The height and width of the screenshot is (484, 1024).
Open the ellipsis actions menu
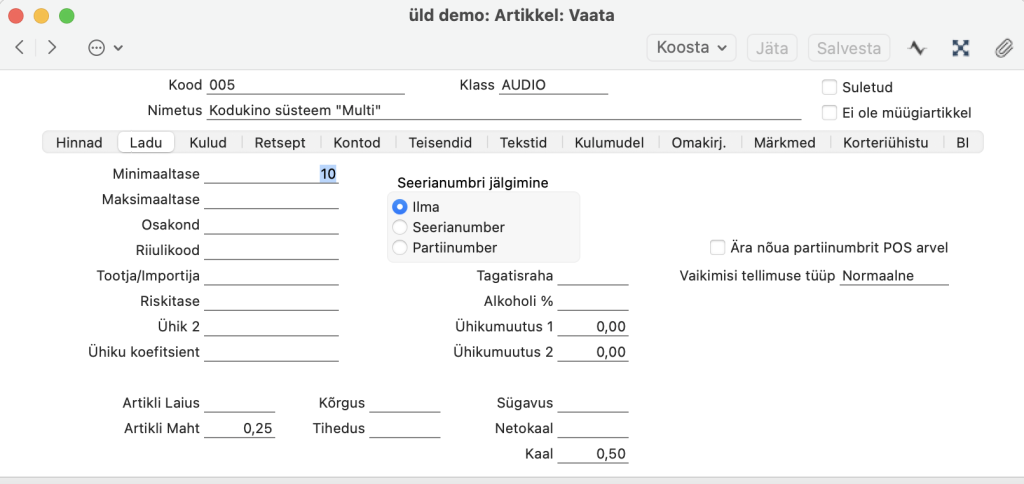pos(105,47)
